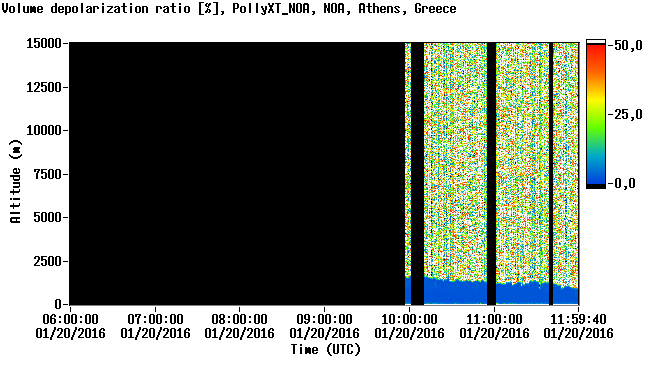Click the black data gap before 11:00:00

tap(491, 173)
